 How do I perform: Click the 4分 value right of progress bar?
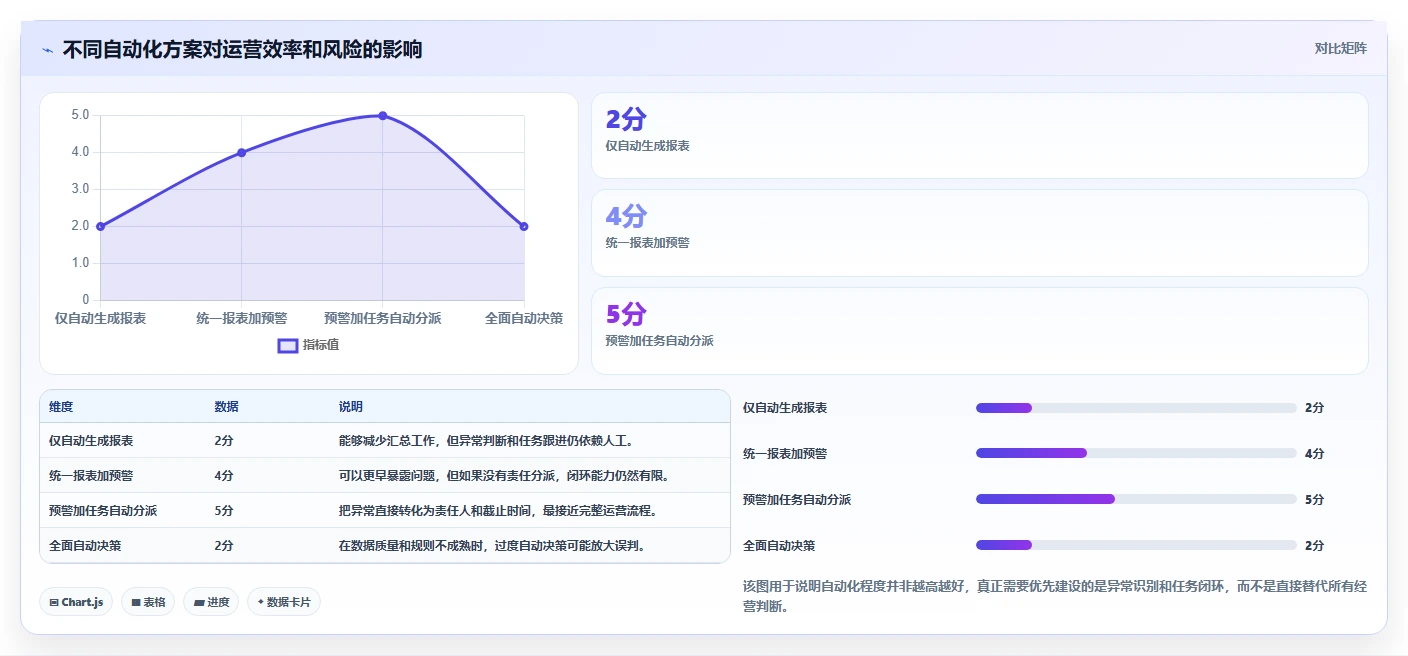click(x=1315, y=454)
